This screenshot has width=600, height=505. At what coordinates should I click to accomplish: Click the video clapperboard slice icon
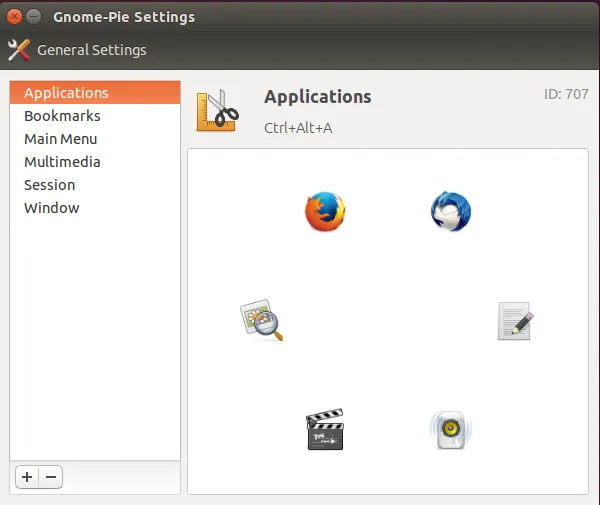point(325,430)
